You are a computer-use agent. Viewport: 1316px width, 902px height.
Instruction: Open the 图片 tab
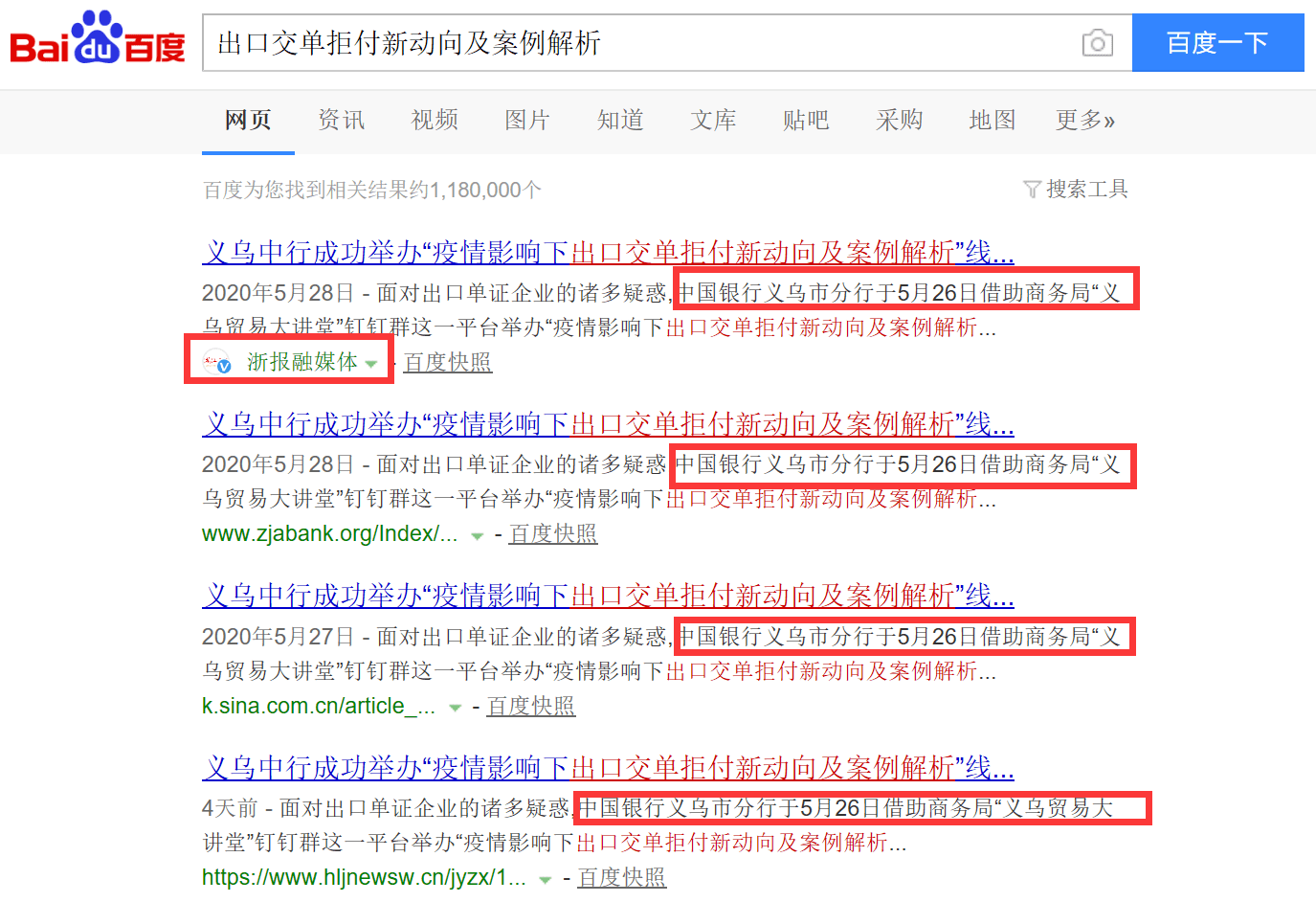(527, 121)
